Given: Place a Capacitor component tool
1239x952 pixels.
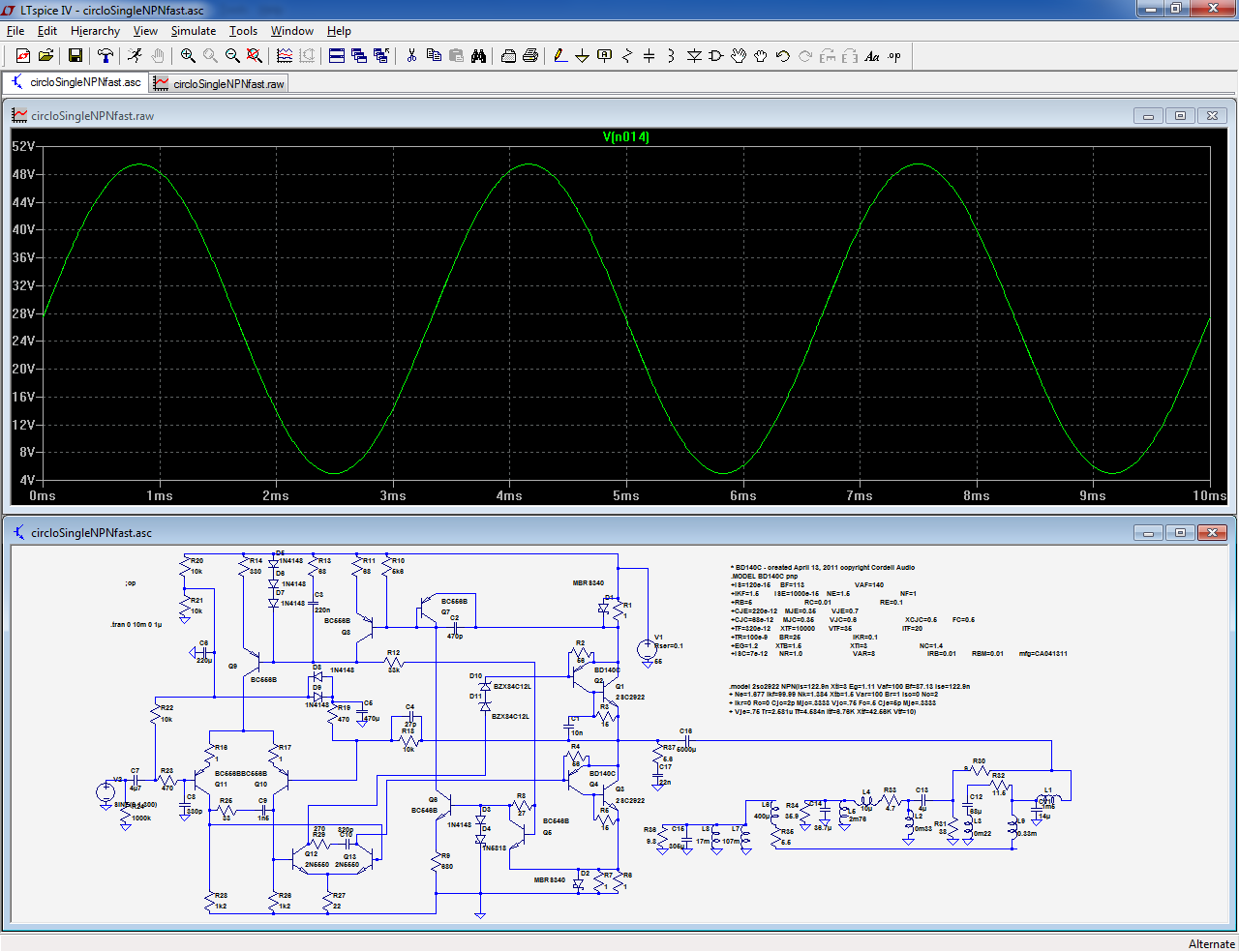Looking at the screenshot, I should point(650,56).
